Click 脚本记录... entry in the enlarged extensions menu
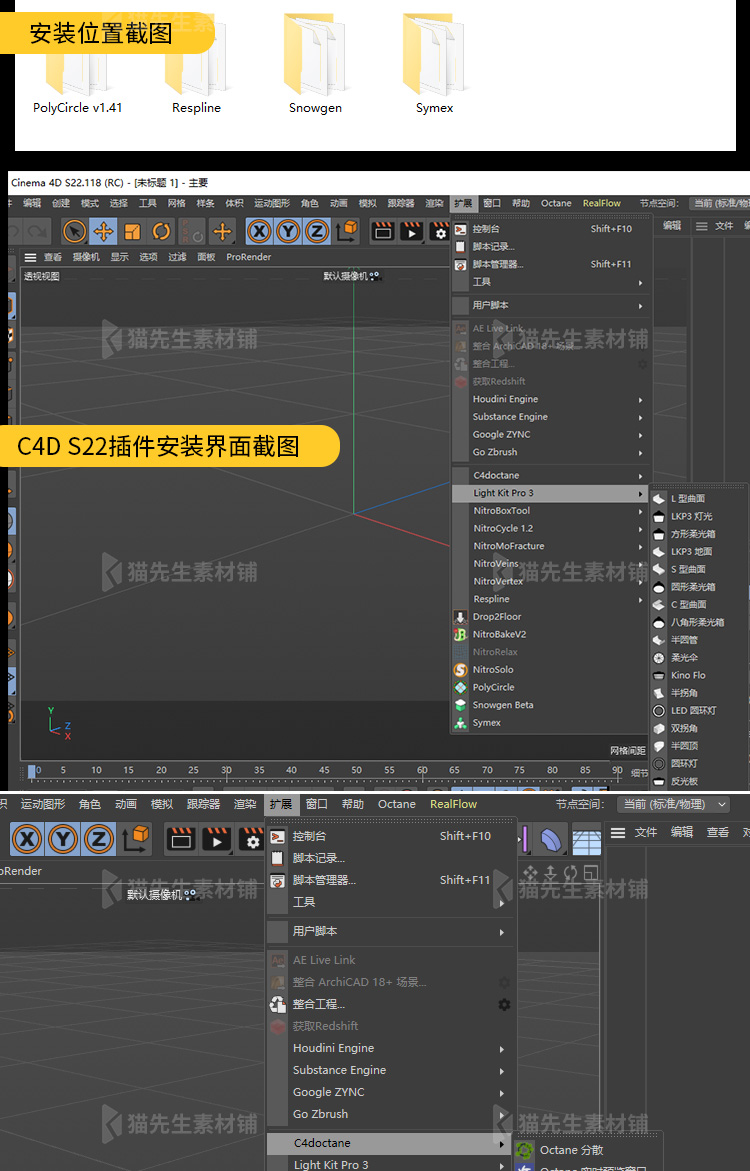 (x=391, y=858)
